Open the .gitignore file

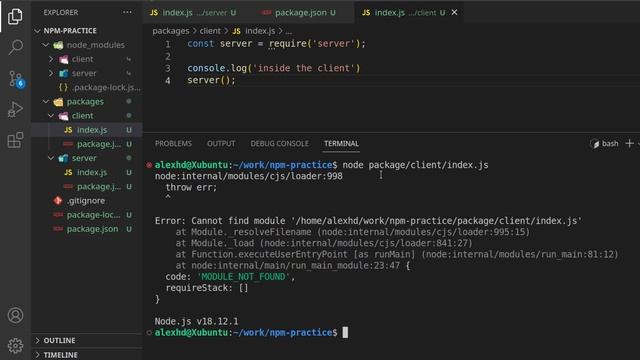click(x=87, y=200)
